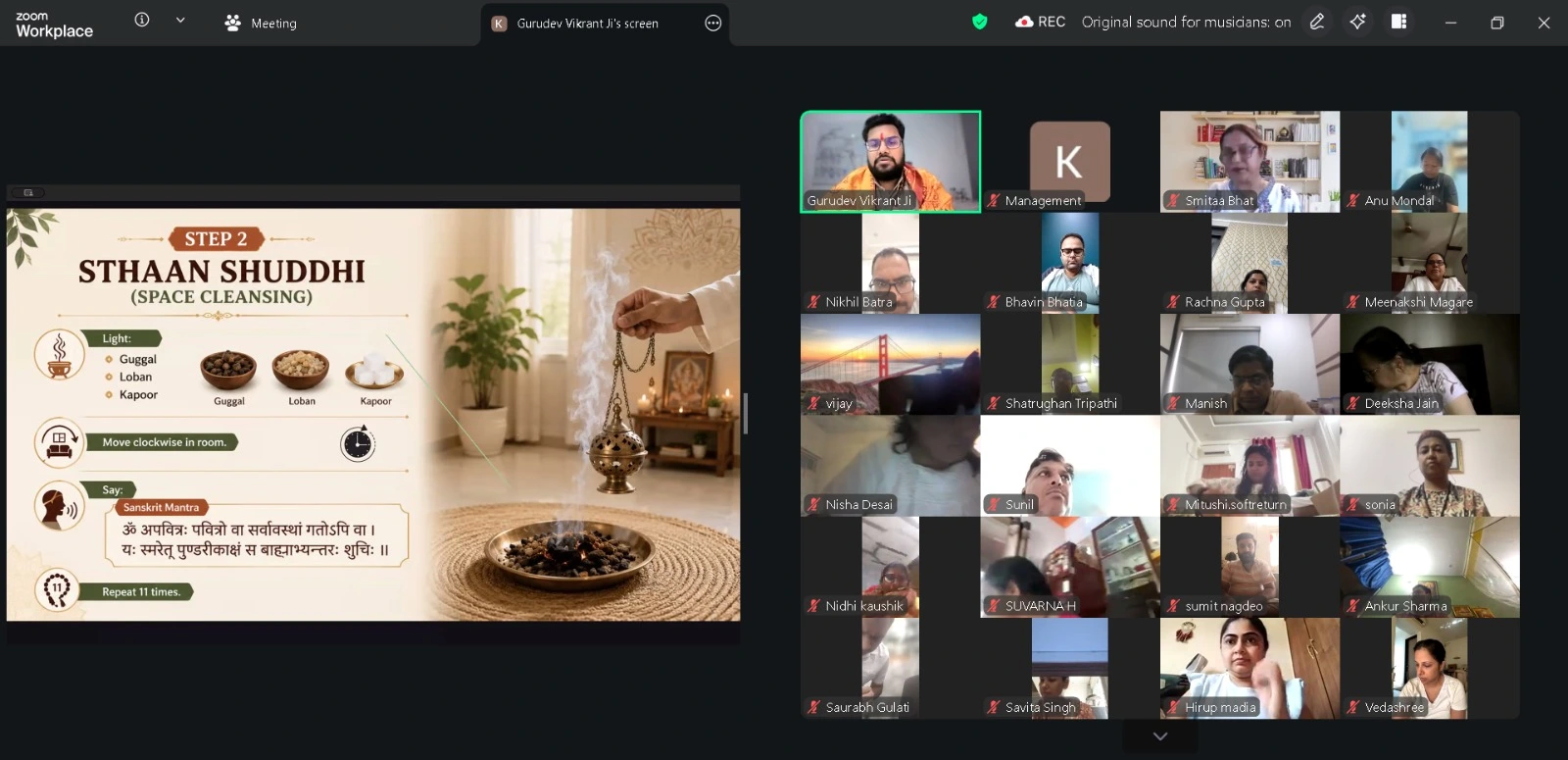1568x760 pixels.
Task: Select Mitushi.softreturn's video tile
Action: click(x=1249, y=465)
